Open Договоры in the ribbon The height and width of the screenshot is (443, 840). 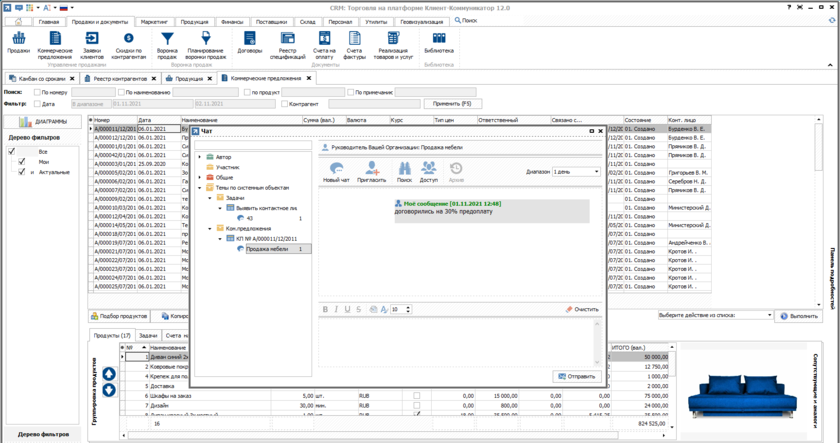(250, 43)
